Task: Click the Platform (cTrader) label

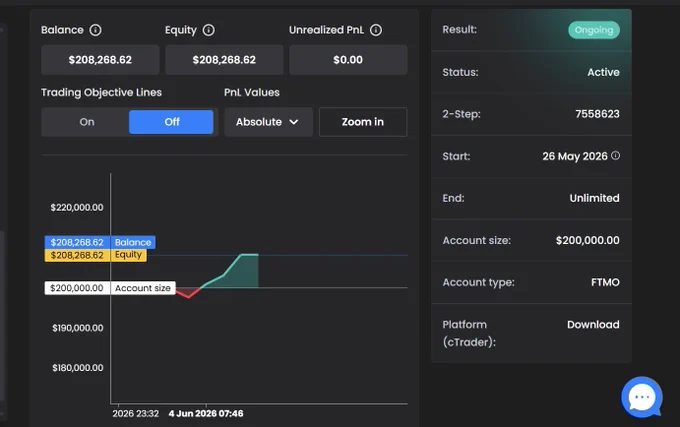Action: click(469, 333)
